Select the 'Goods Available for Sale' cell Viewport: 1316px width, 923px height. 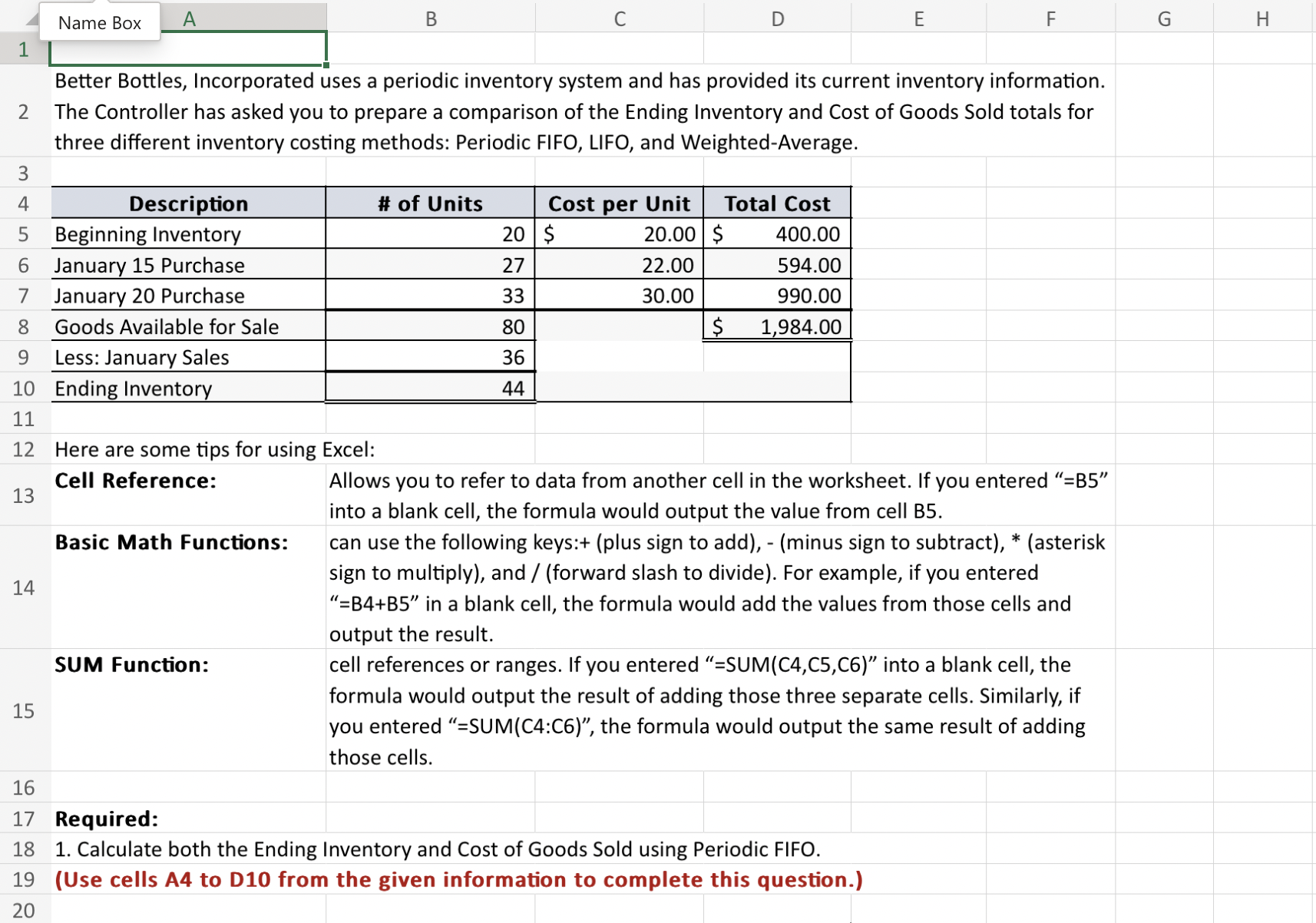pos(189,326)
